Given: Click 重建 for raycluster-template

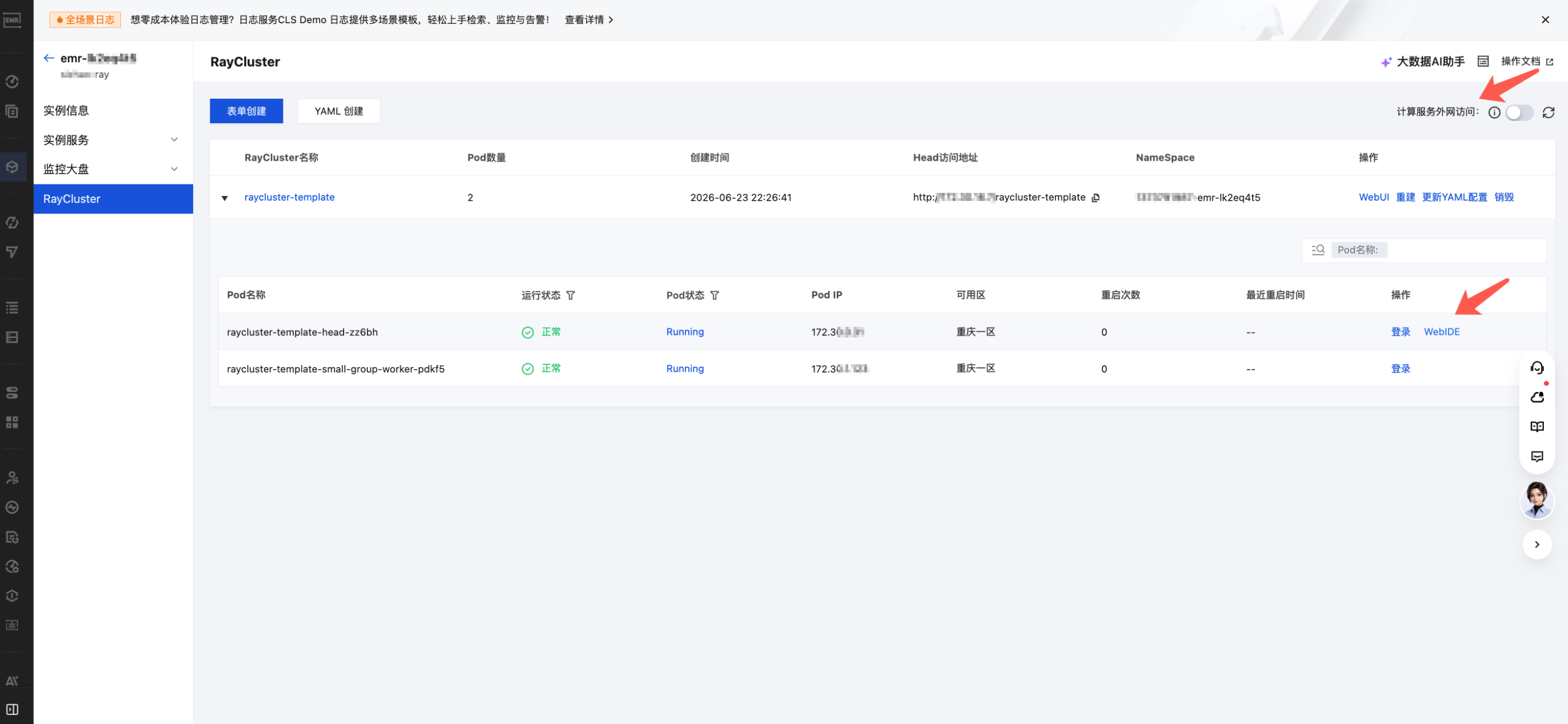Looking at the screenshot, I should click(x=1405, y=197).
